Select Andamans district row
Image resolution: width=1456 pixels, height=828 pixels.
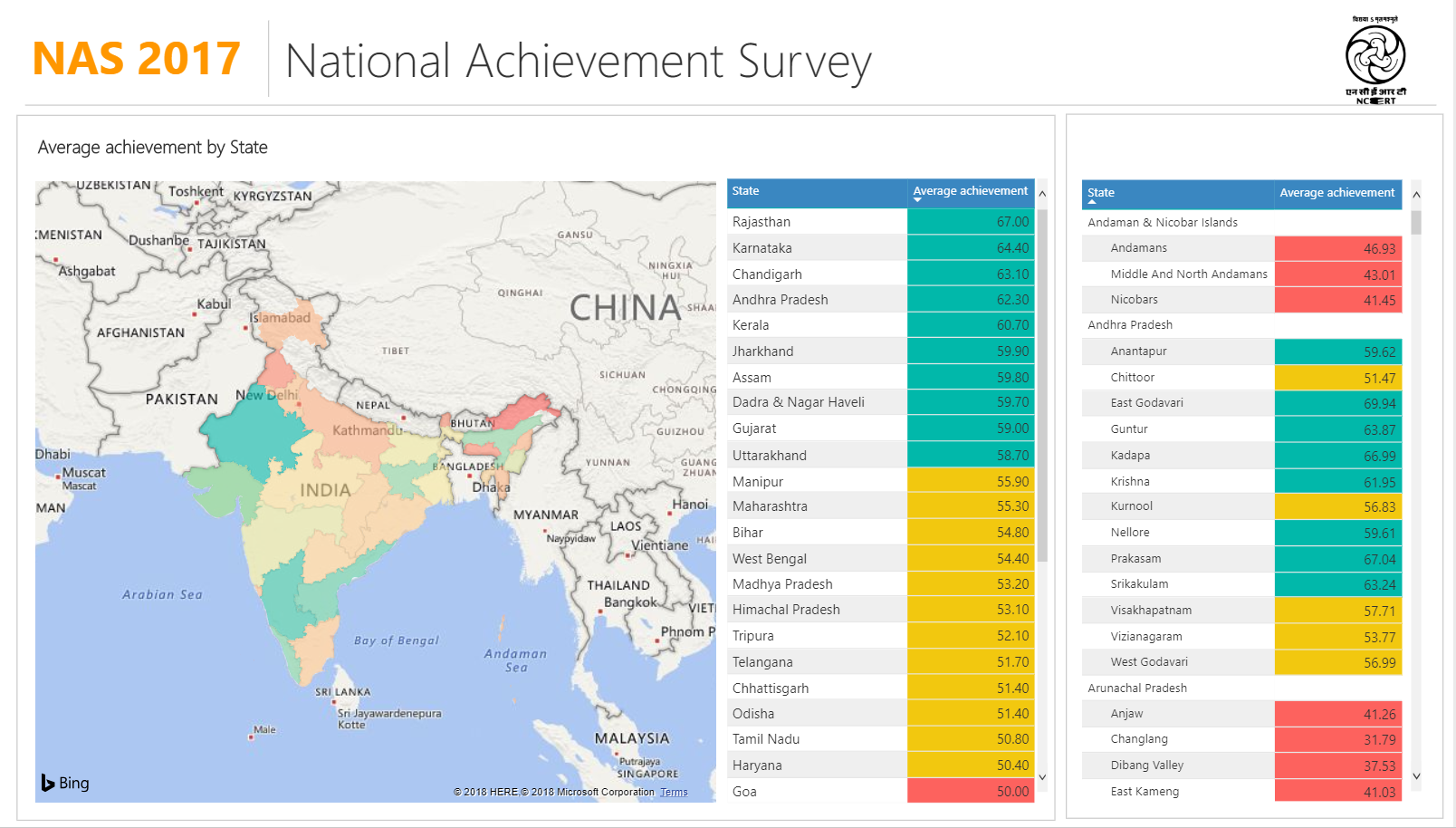click(x=1242, y=248)
